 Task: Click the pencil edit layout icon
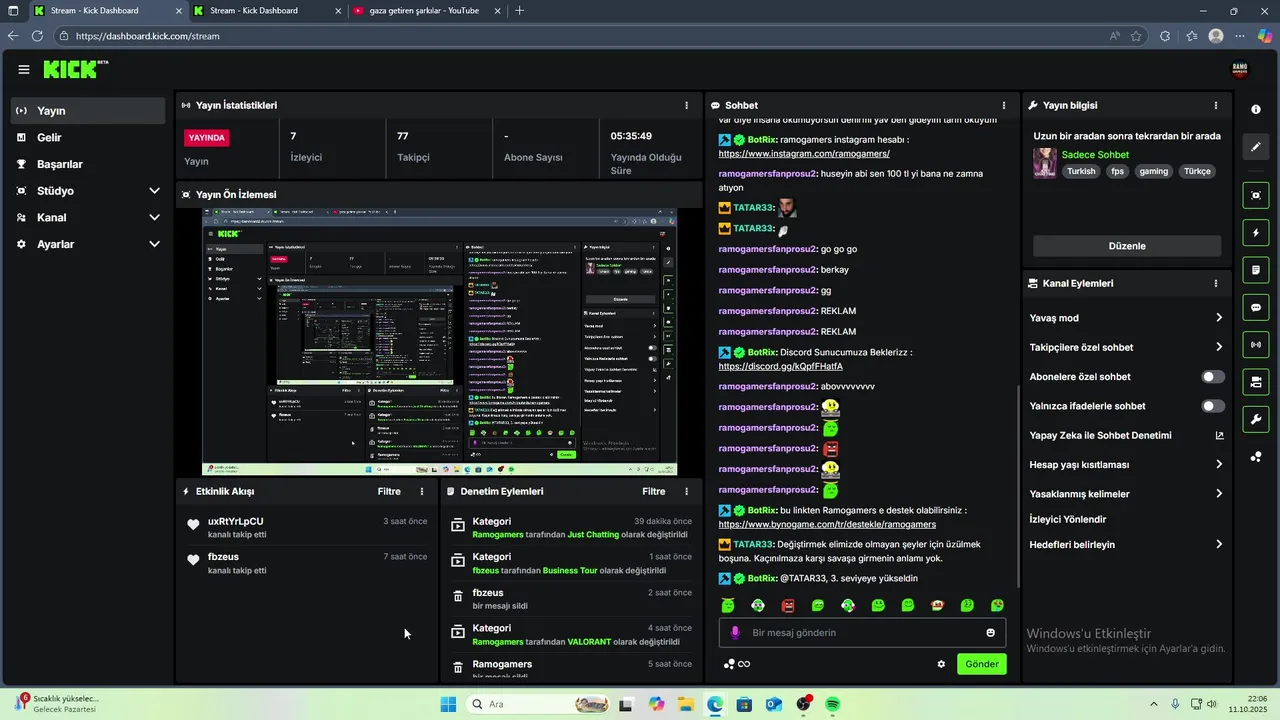1256,147
